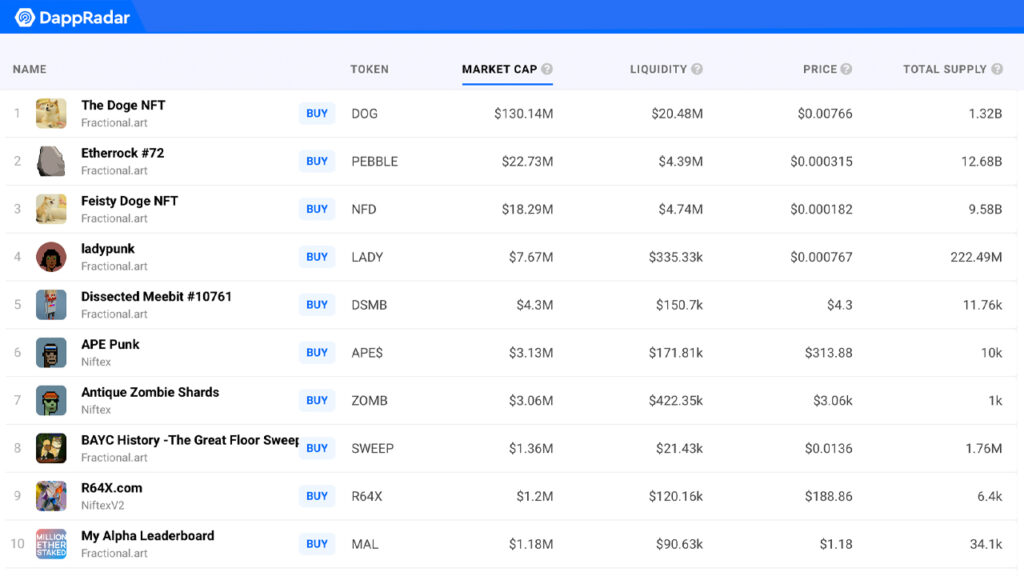Buy ZOMB token for Antique Zombie Shards
Screen dimensions: 1024x576
pos(317,400)
